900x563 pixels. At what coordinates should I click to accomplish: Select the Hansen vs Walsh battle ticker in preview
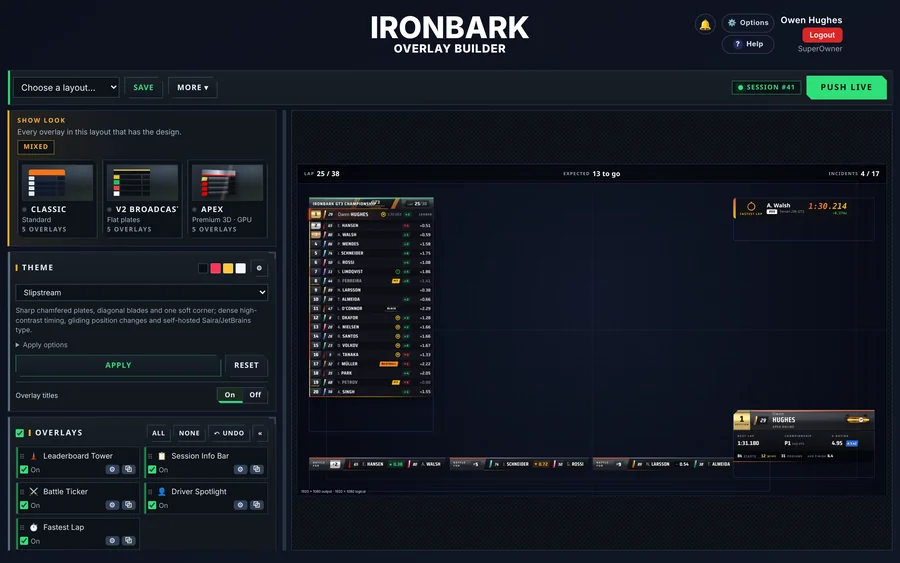[x=377, y=464]
